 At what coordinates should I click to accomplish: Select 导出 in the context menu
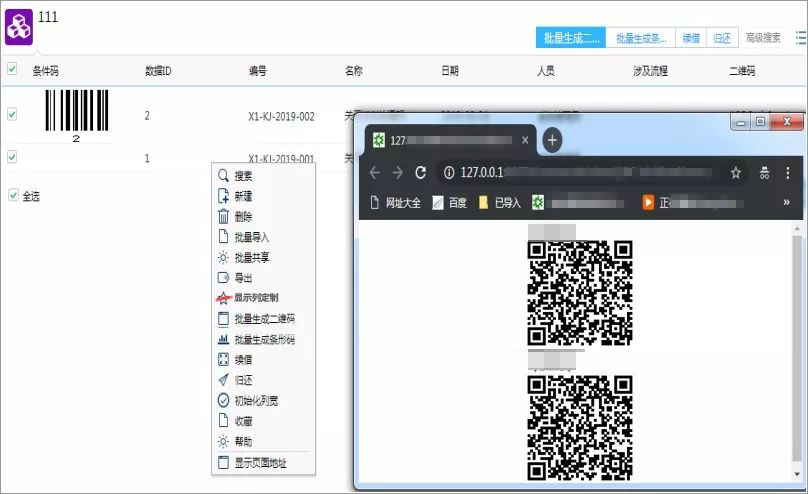coord(243,278)
